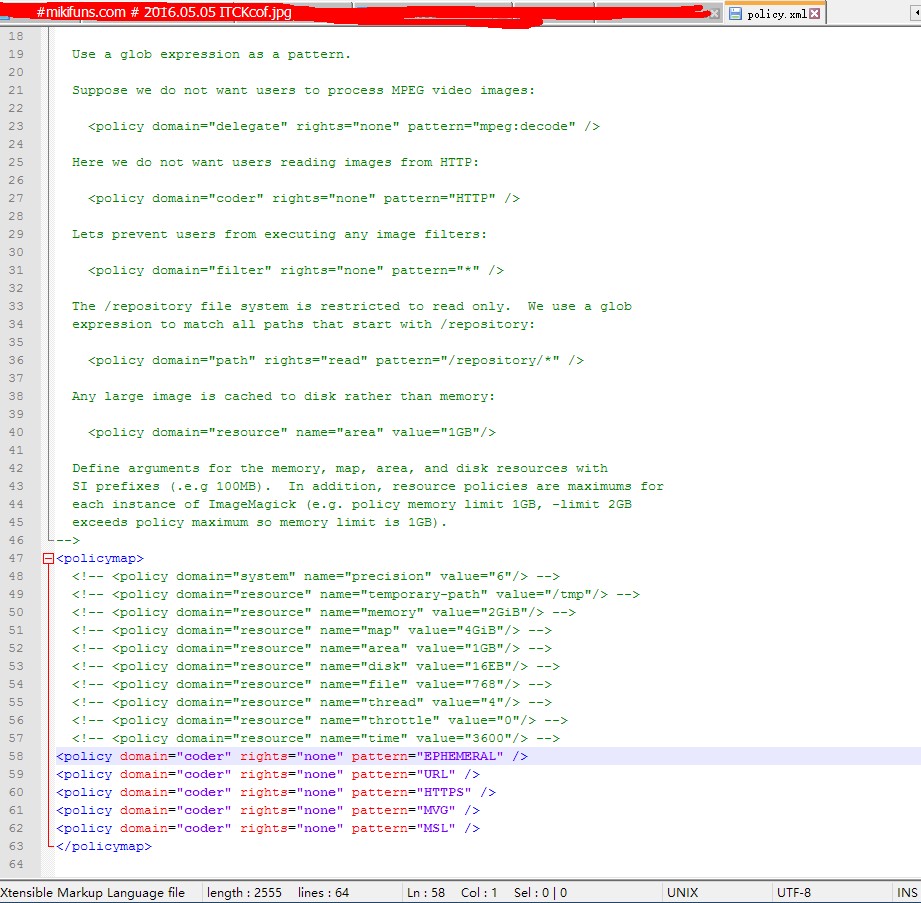Open UTF-8 encoding selector in status bar

(793, 892)
